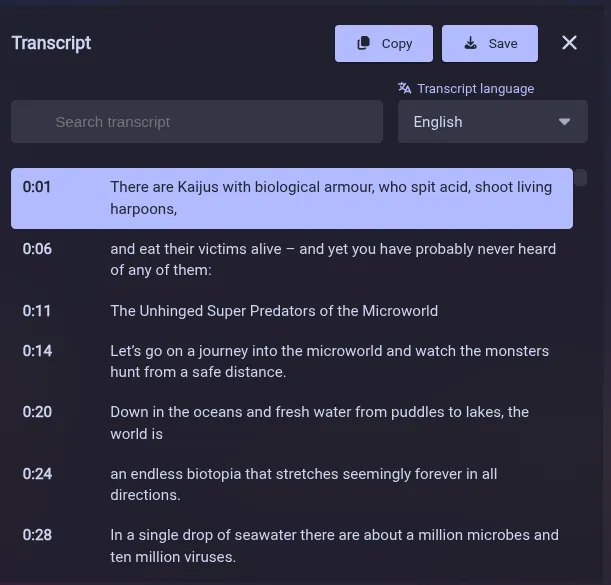The width and height of the screenshot is (611, 585).
Task: Jump to the 0:24 timestamp
Action: (x=37, y=474)
